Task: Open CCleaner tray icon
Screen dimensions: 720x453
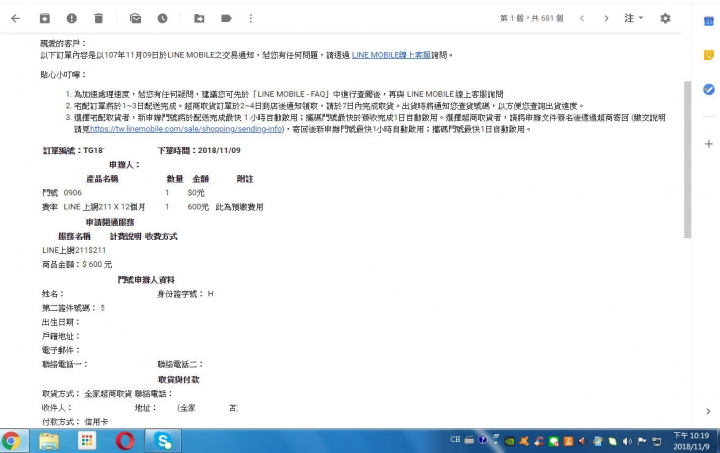Action: tap(539, 442)
